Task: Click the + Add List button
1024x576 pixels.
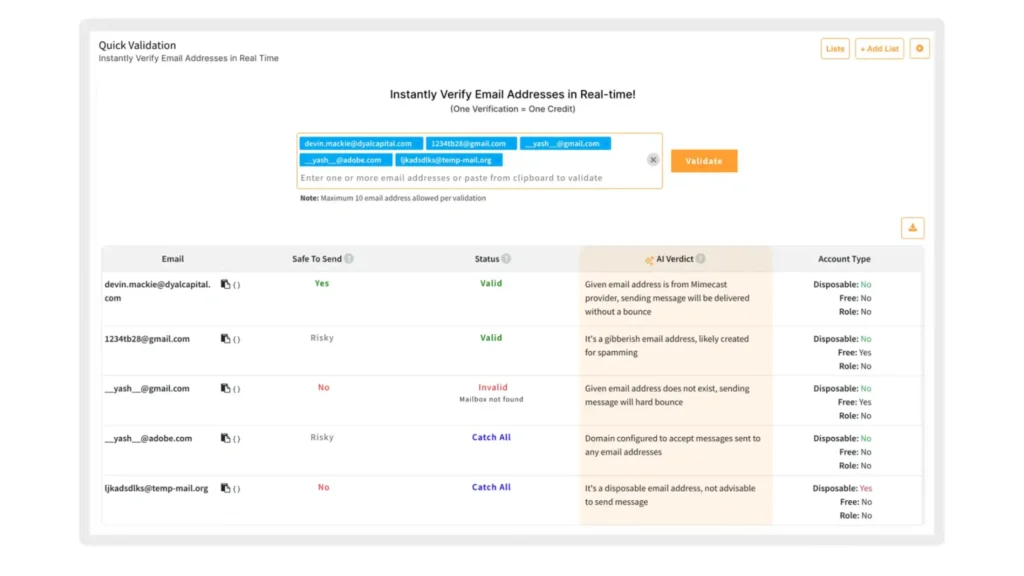Action: pos(879,48)
